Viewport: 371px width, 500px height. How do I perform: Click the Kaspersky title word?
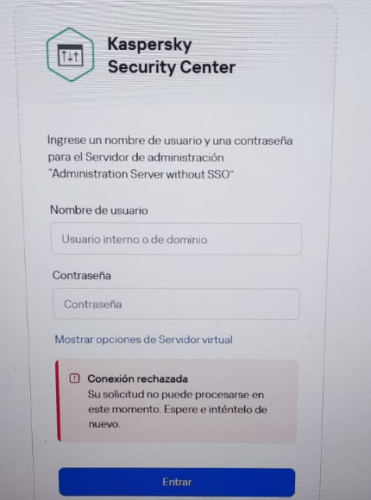150,44
